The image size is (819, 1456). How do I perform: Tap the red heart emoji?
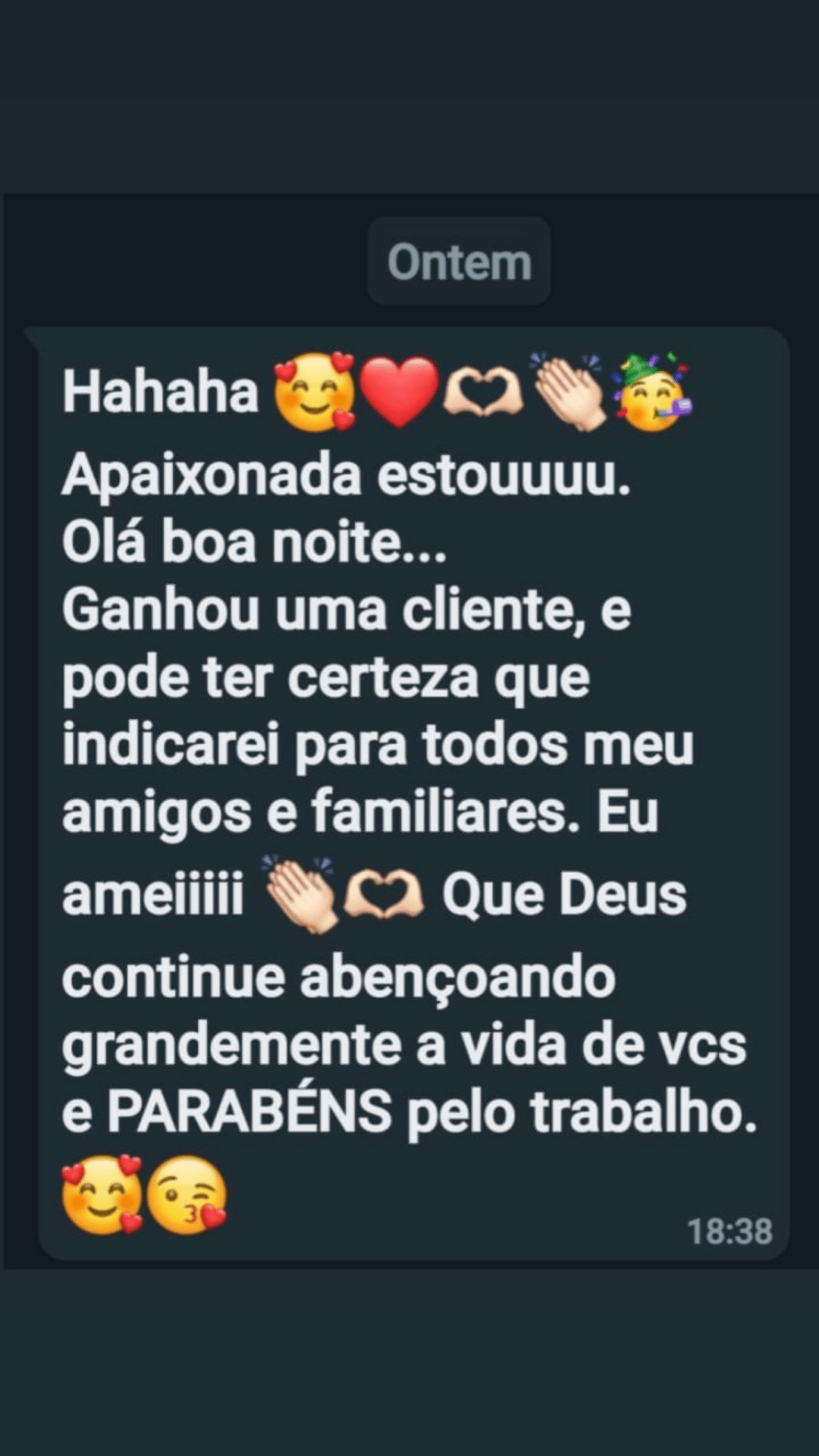[x=399, y=393]
